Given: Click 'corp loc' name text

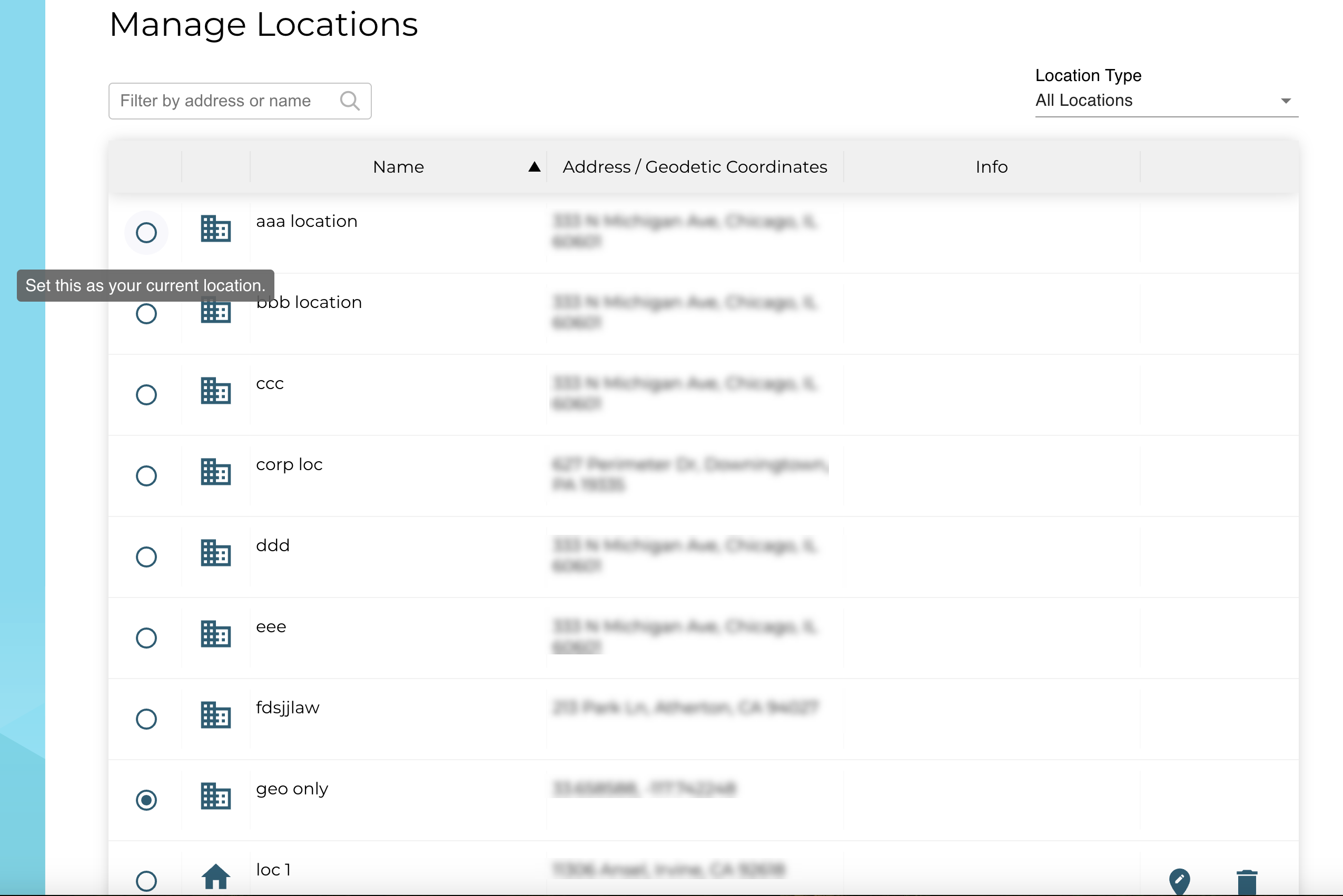Looking at the screenshot, I should (x=289, y=465).
